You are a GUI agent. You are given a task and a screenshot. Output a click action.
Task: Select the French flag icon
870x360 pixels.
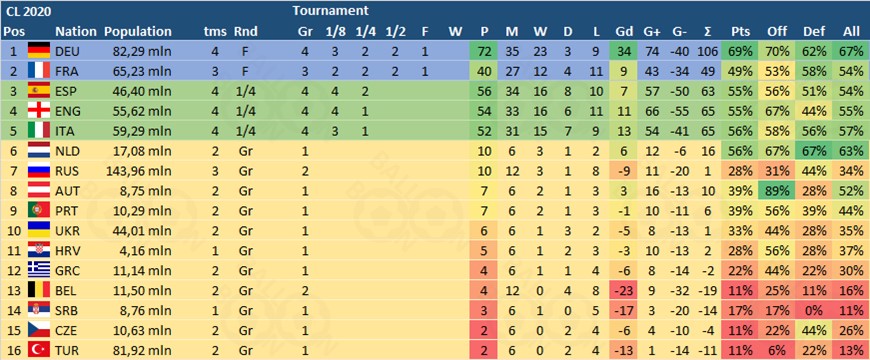(x=39, y=72)
